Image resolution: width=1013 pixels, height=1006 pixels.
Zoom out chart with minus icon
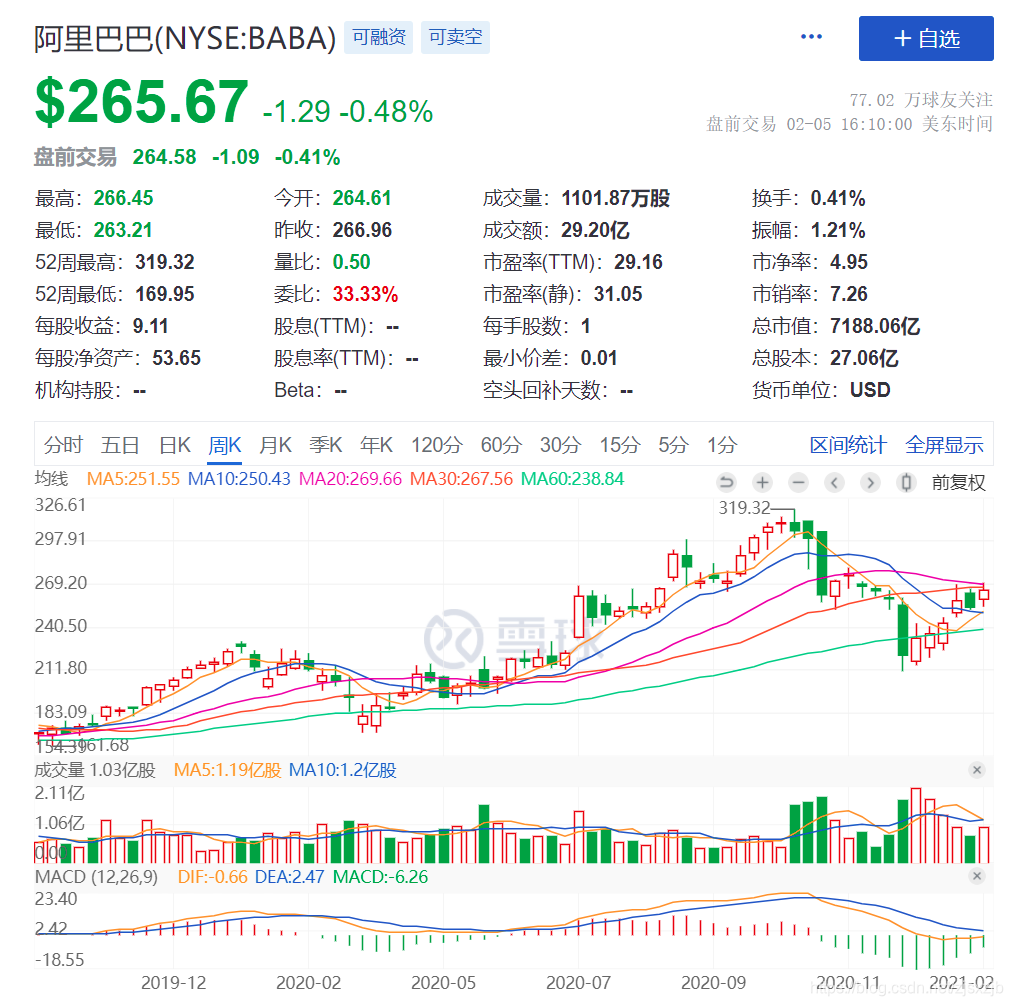799,482
